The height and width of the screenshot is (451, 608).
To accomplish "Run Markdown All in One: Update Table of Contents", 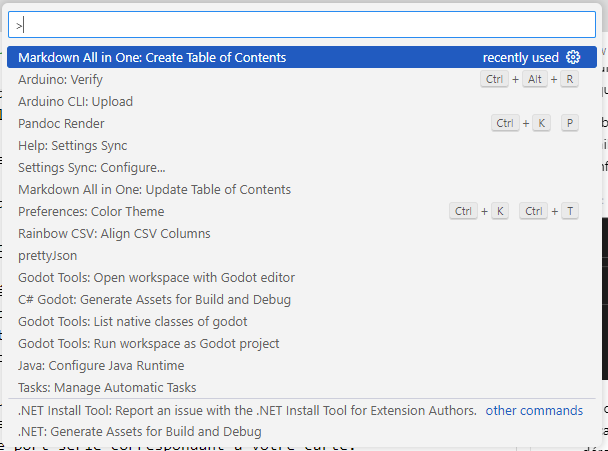I will pos(154,190).
